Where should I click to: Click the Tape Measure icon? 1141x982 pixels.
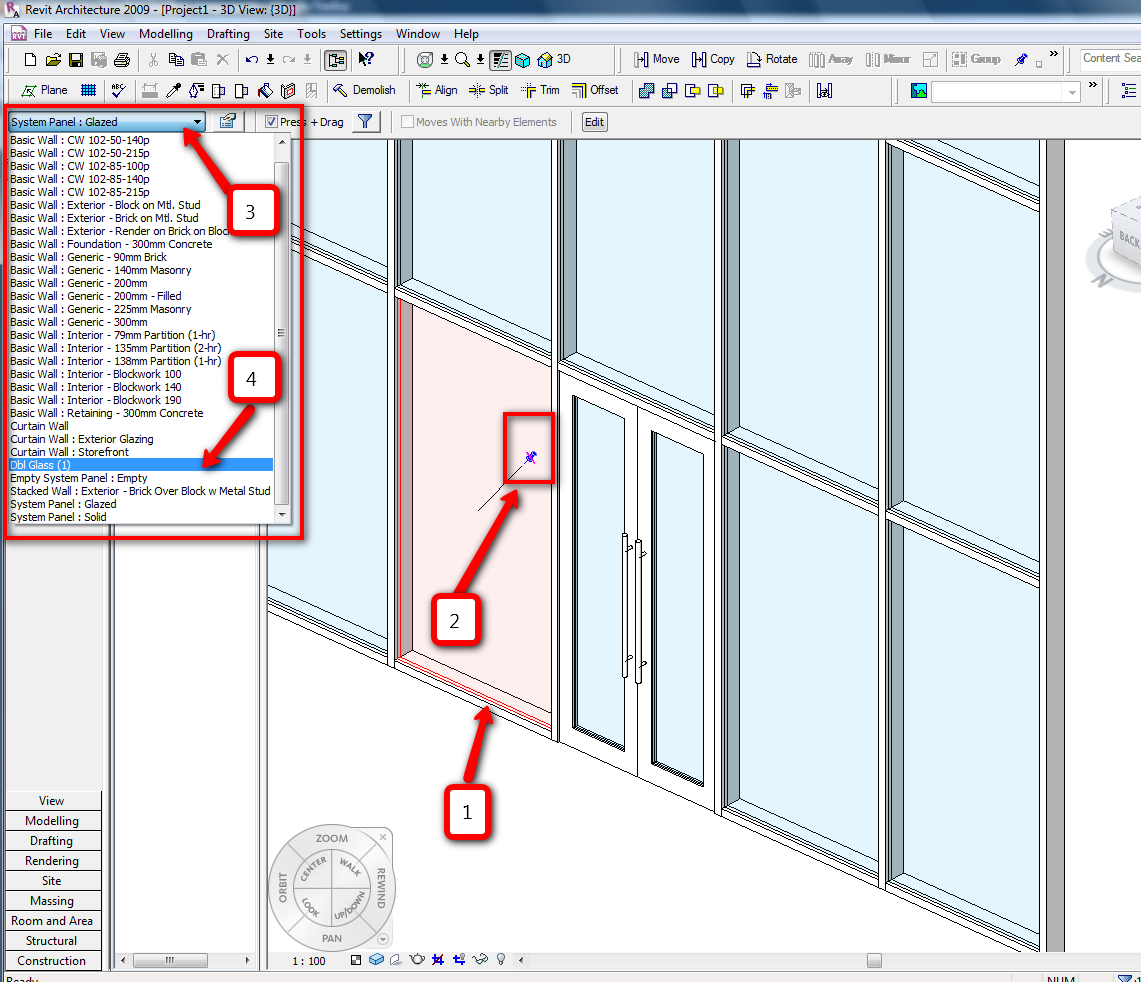[x=824, y=90]
